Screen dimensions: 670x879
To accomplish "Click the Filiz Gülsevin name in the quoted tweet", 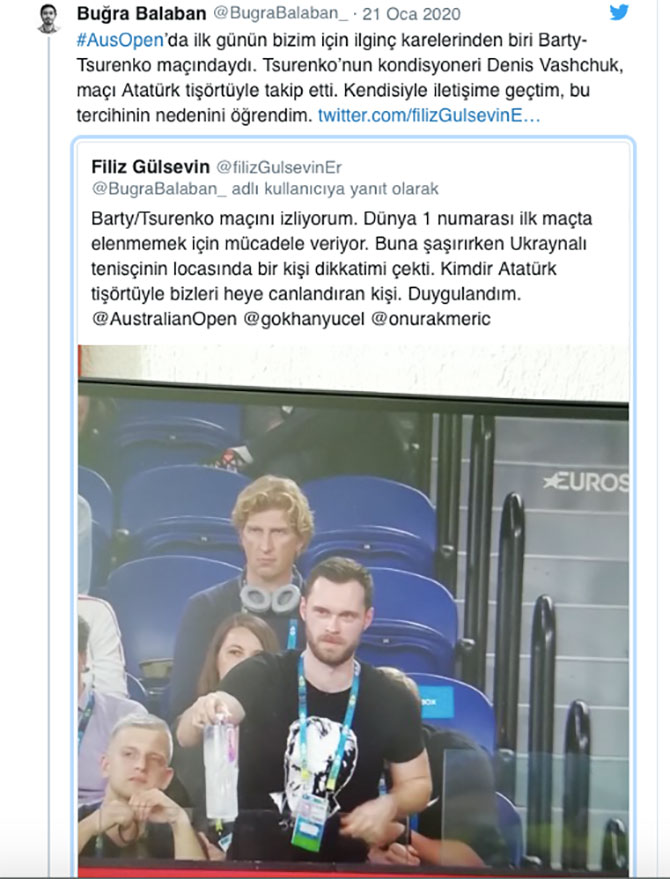I will pyautogui.click(x=150, y=166).
